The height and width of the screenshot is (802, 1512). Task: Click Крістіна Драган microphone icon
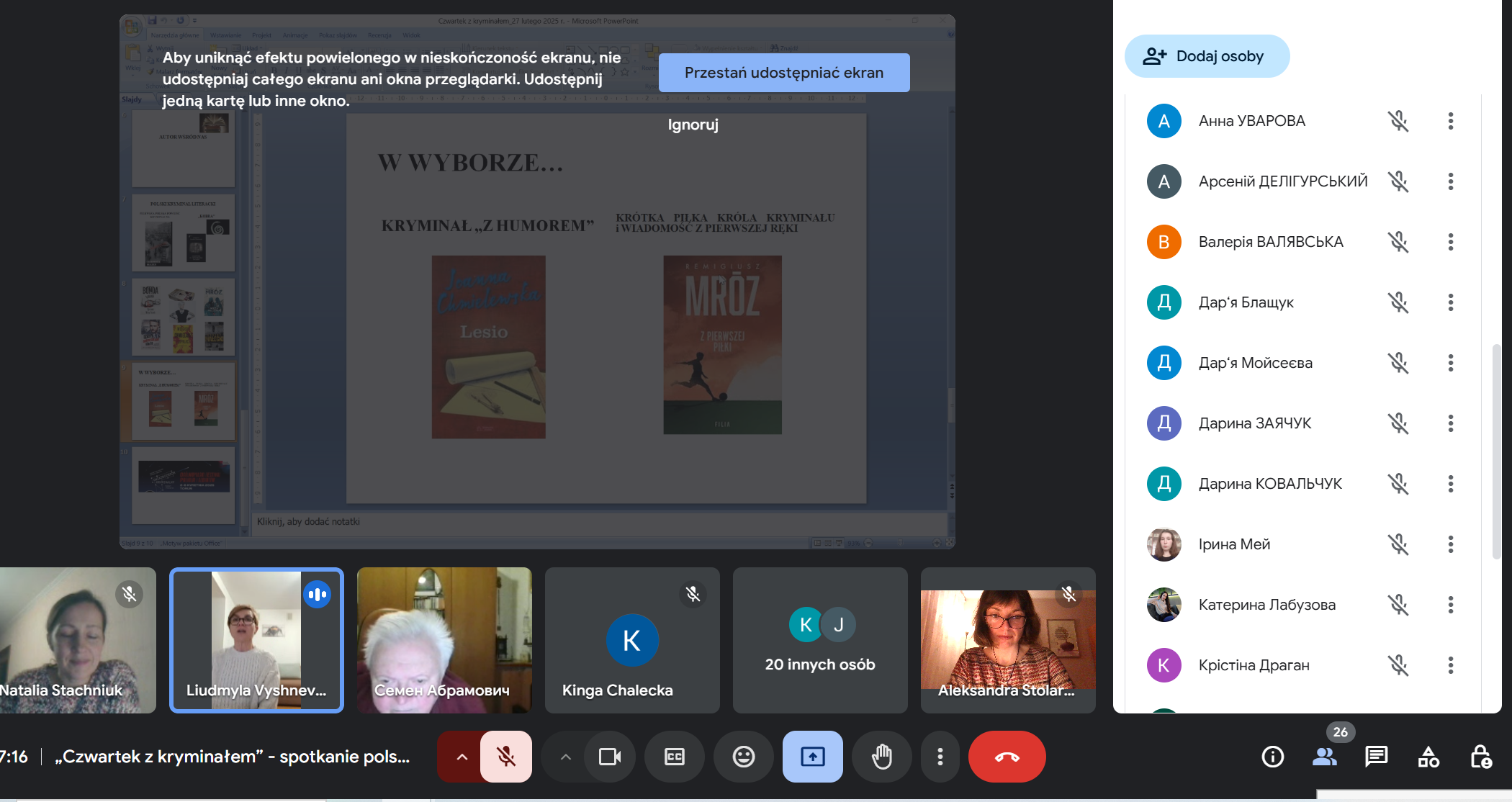point(1398,665)
